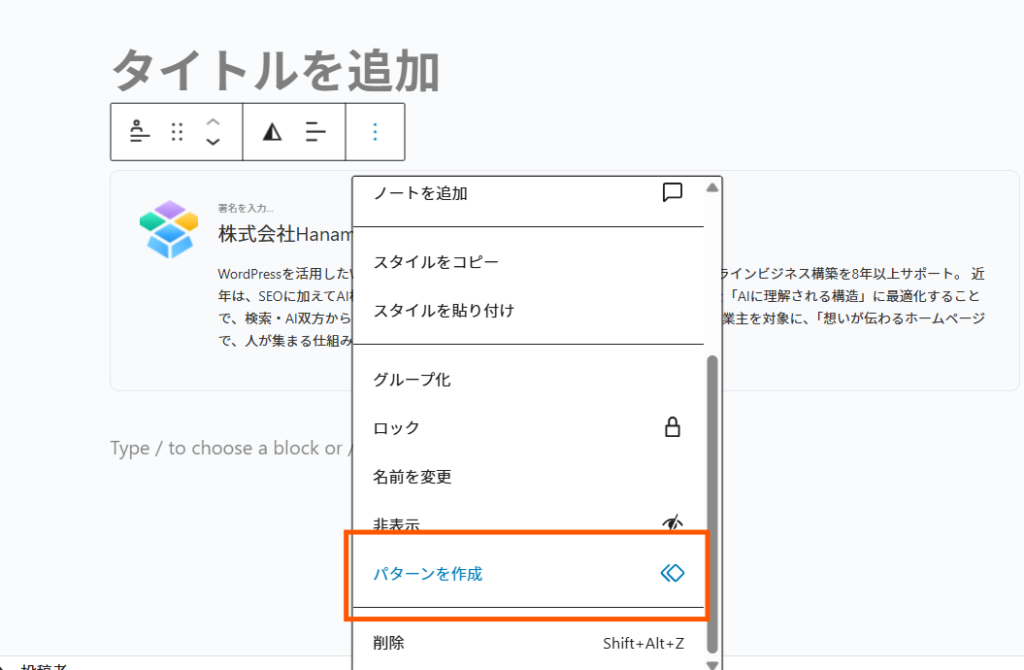The height and width of the screenshot is (670, 1024).
Task: Click the menu scrollbar's up arrow
Action: [x=712, y=188]
